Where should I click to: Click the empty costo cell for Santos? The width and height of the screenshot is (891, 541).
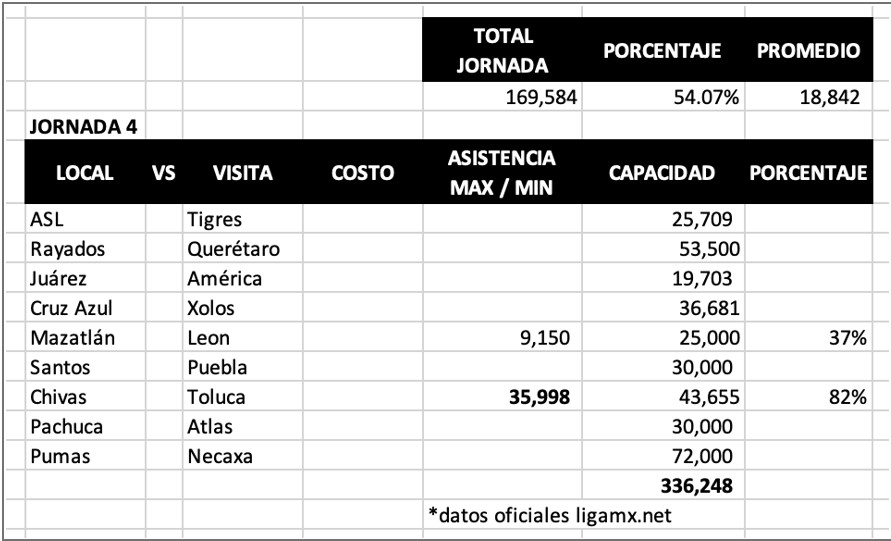(x=363, y=367)
